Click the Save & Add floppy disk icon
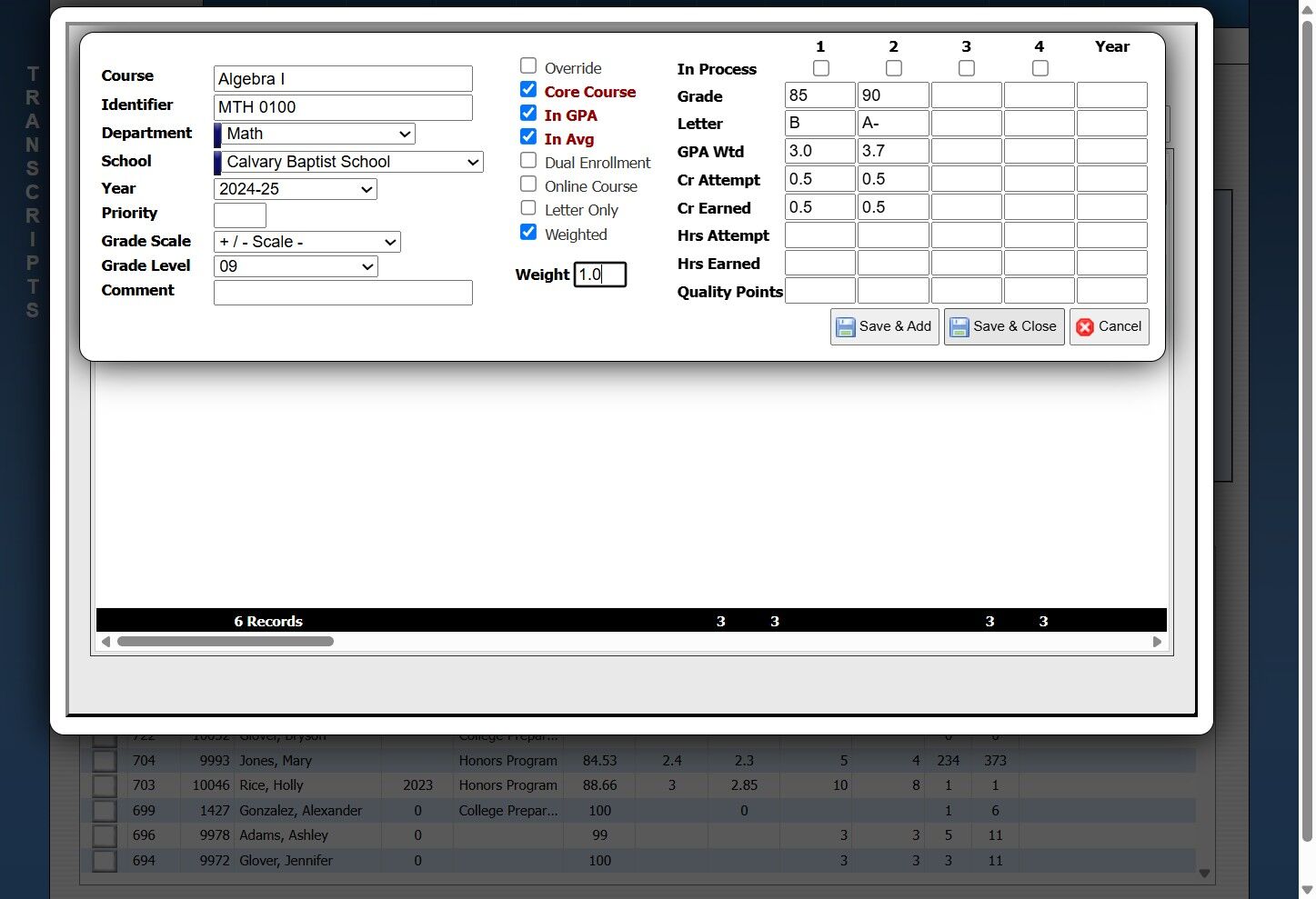The height and width of the screenshot is (899, 1316). (x=845, y=327)
